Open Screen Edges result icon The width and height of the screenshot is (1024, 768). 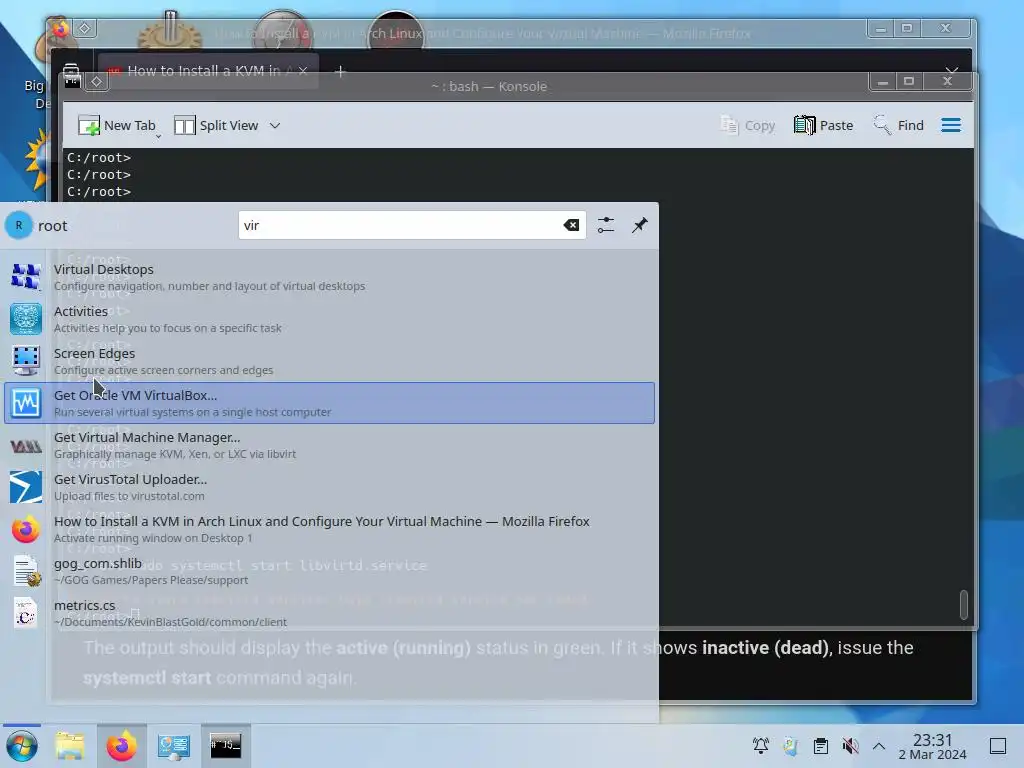pyautogui.click(x=26, y=360)
